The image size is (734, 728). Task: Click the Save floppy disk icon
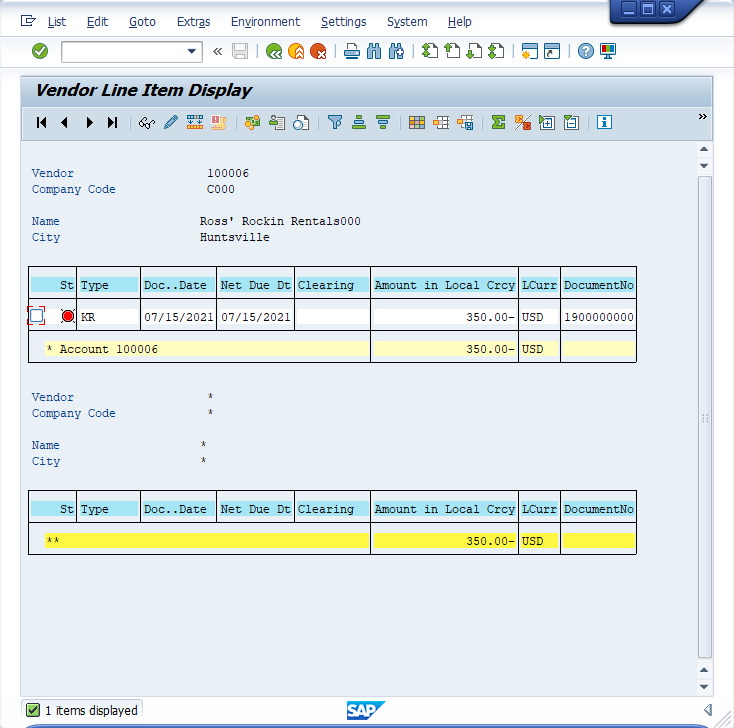[240, 51]
